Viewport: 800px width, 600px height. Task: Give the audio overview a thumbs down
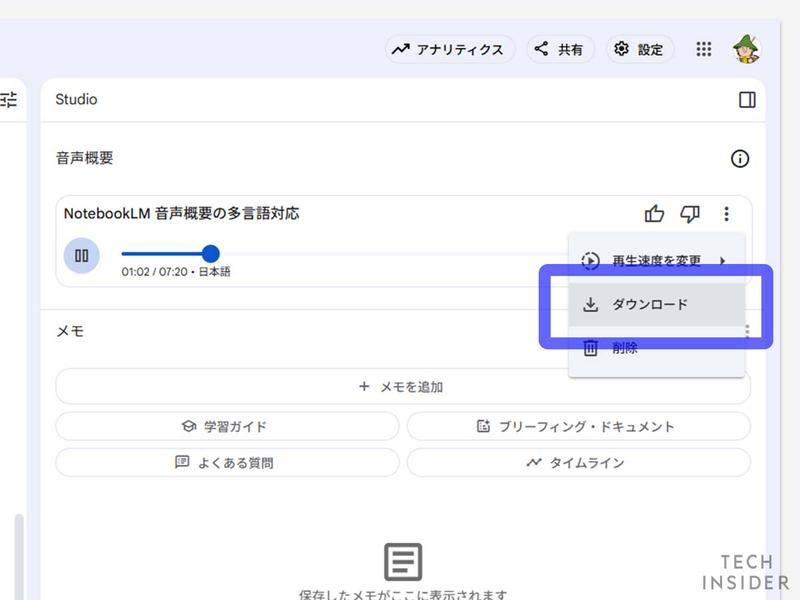pos(690,213)
